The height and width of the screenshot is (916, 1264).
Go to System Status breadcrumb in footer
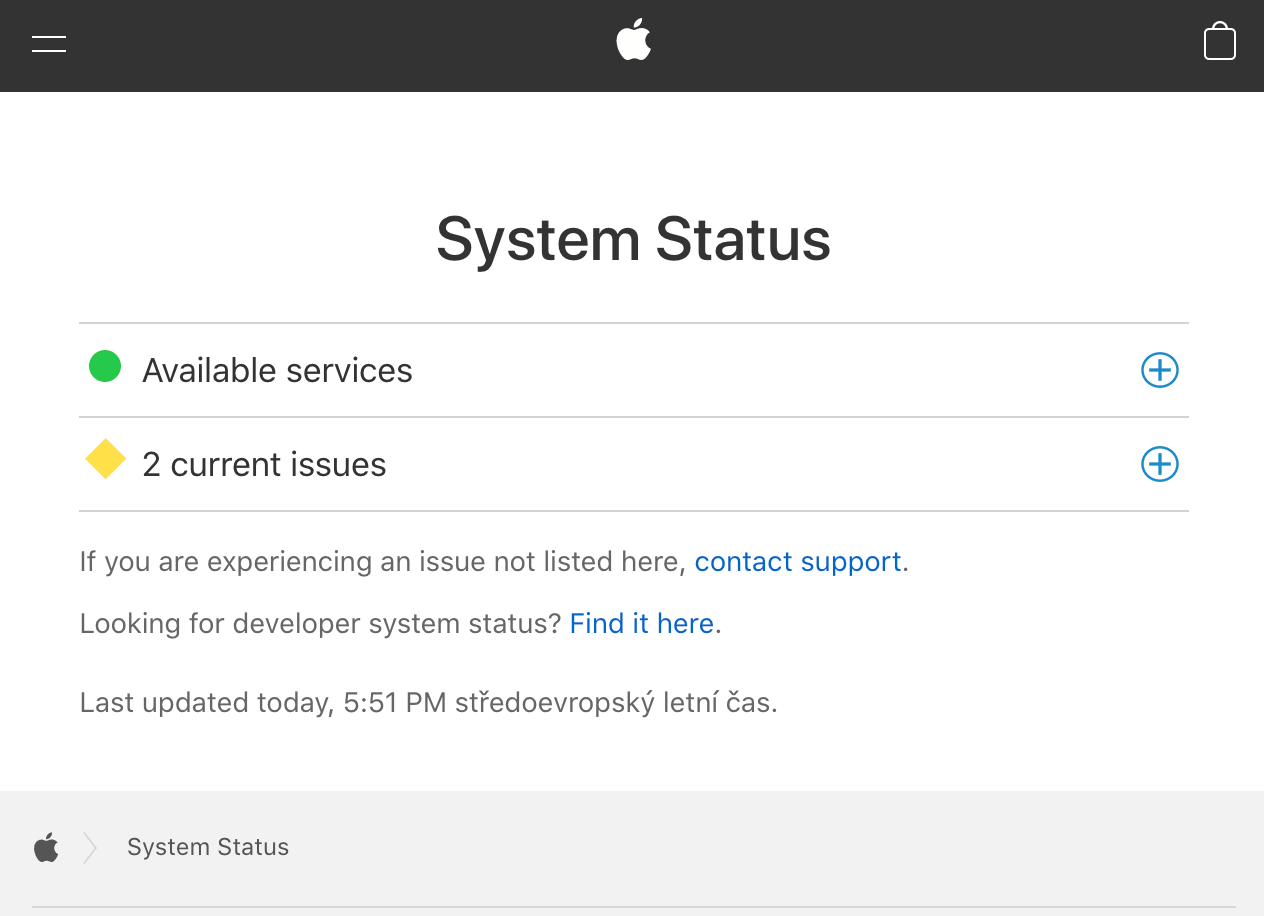pyautogui.click(x=208, y=848)
